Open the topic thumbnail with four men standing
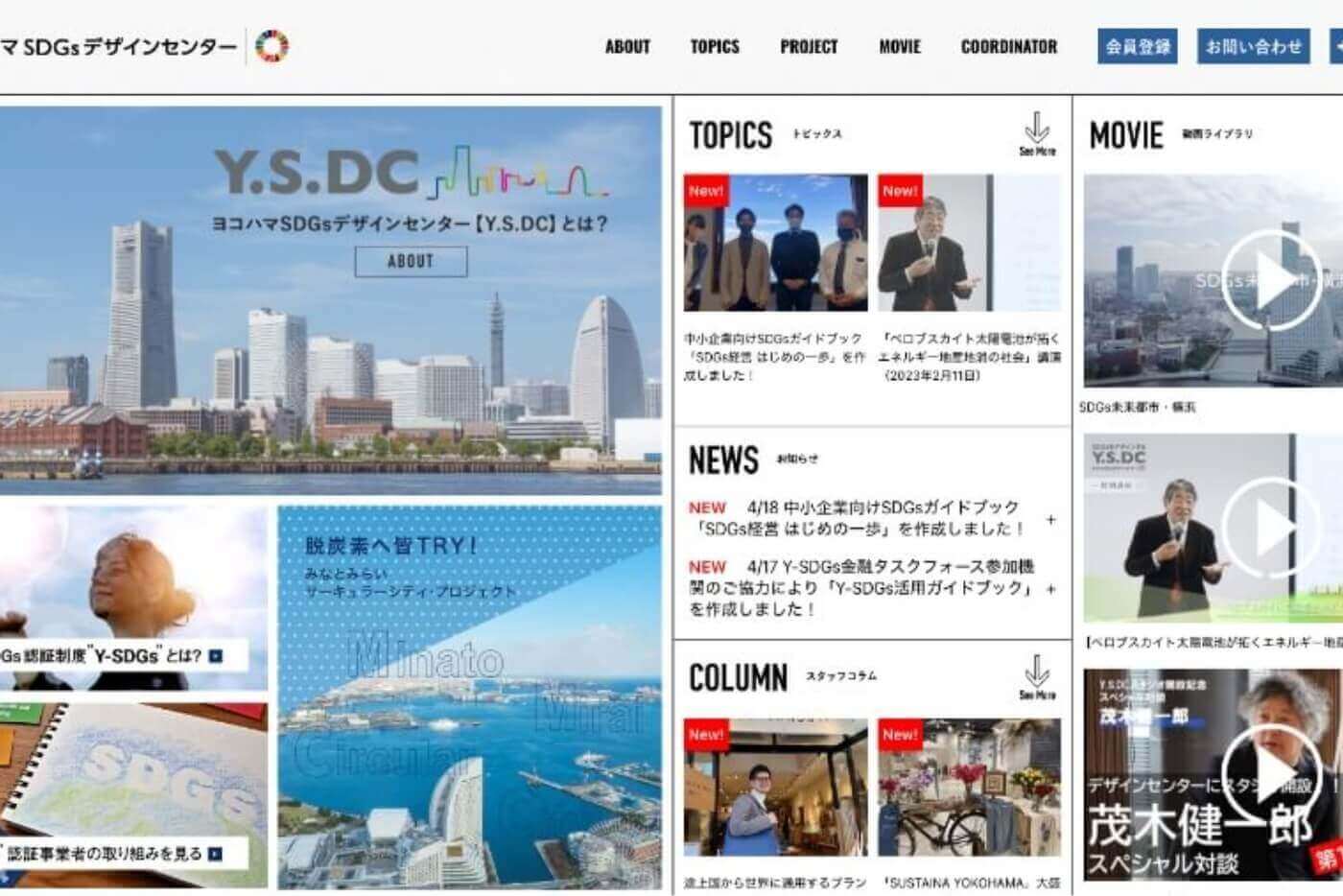 (775, 243)
